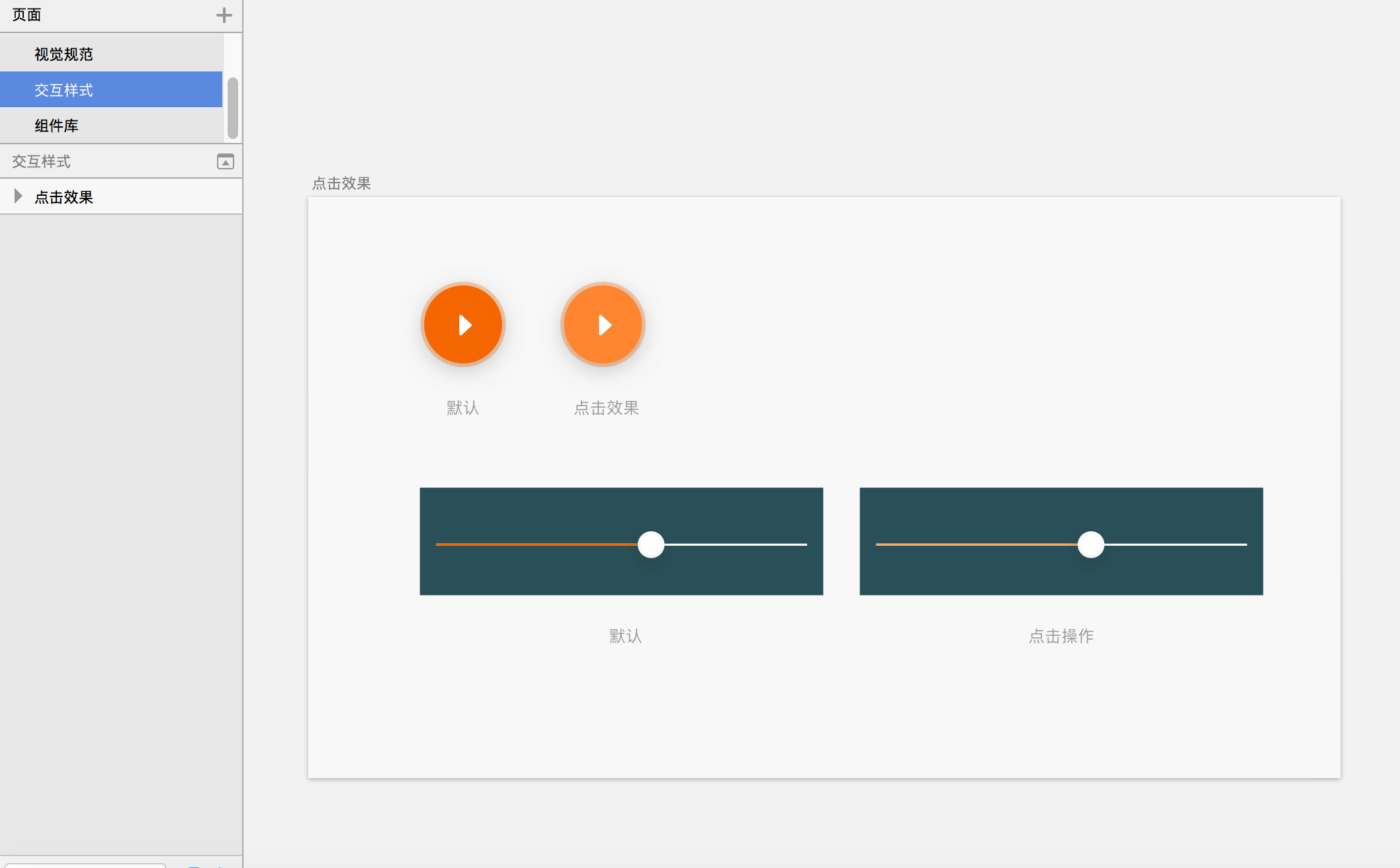Click the right slider's white knob
Image resolution: width=1400 pixels, height=868 pixels.
(1091, 544)
